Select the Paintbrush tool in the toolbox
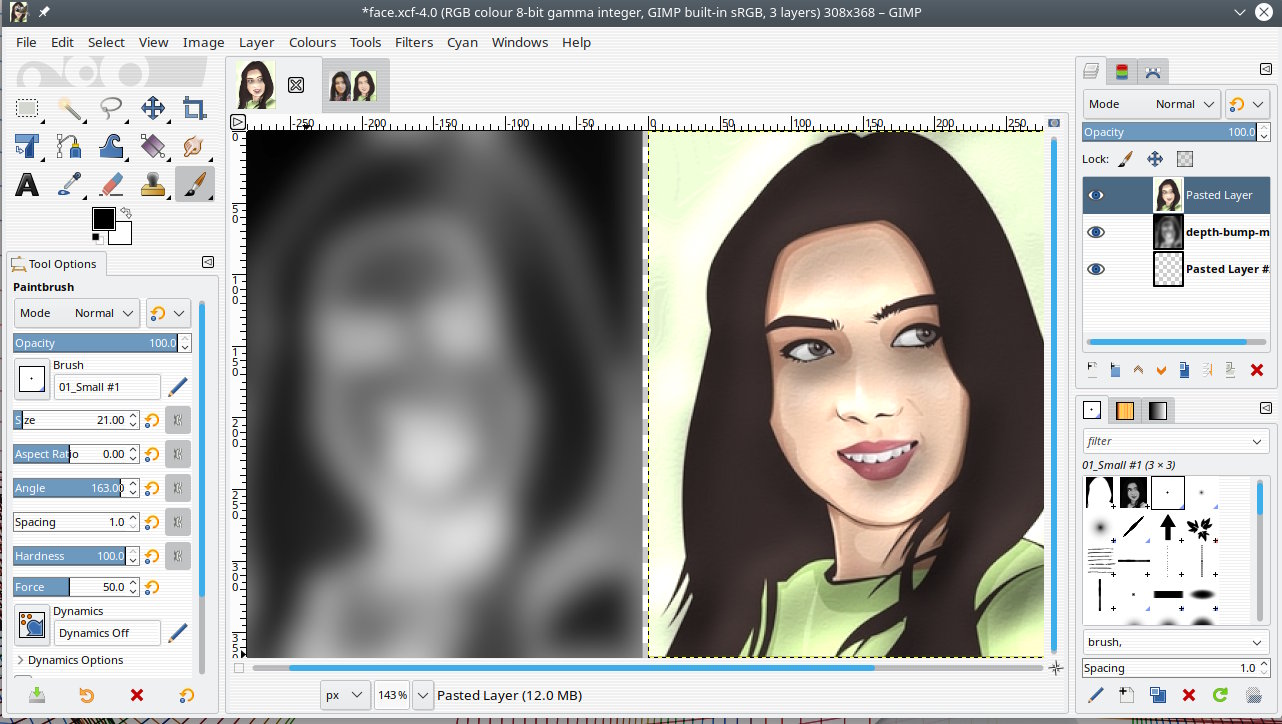Image resolution: width=1282 pixels, height=724 pixels. pos(195,184)
